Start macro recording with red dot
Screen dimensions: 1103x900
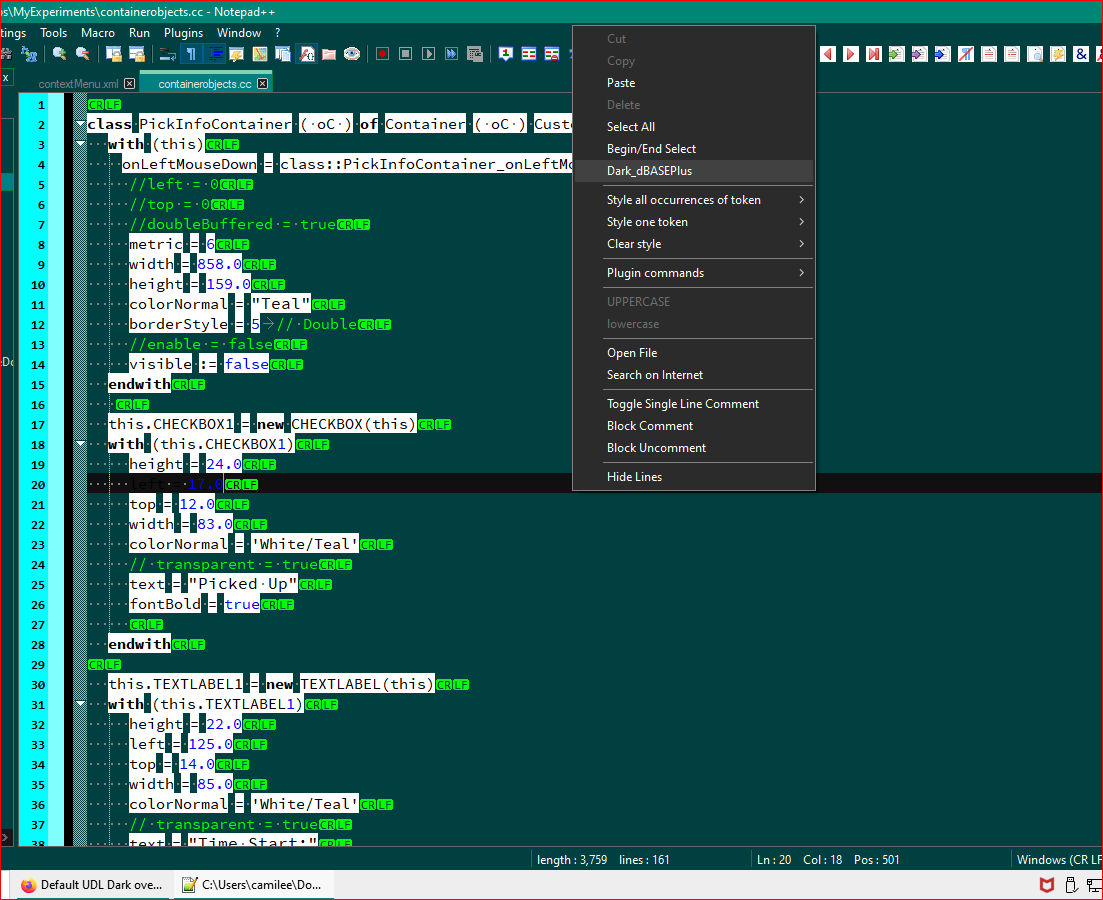click(383, 54)
